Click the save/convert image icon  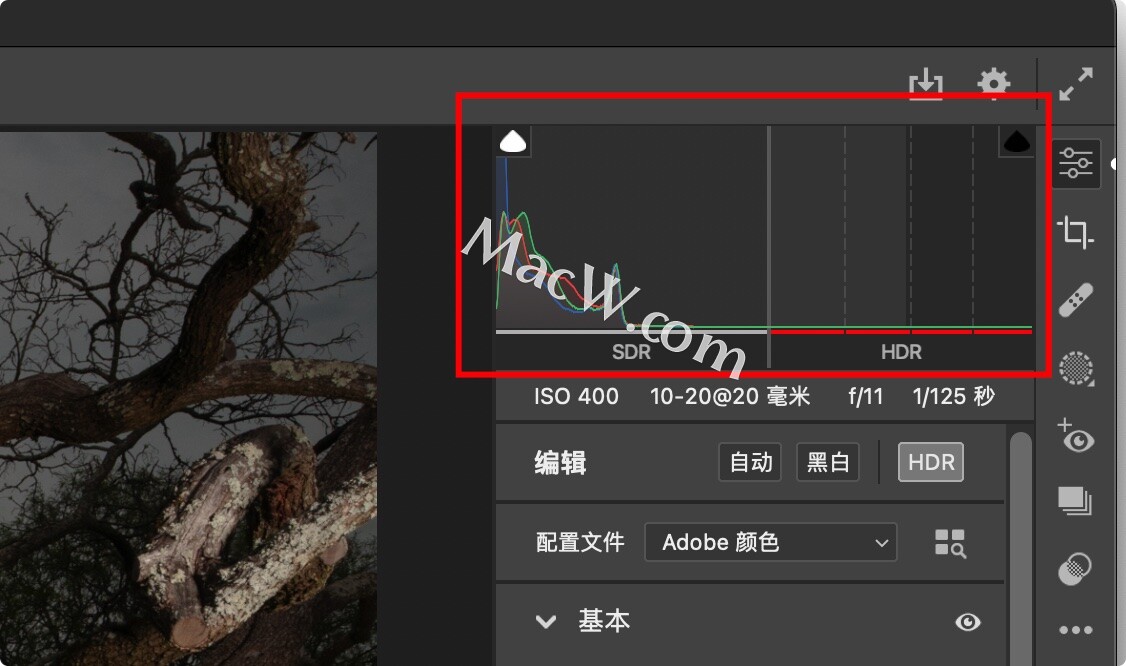pos(926,83)
